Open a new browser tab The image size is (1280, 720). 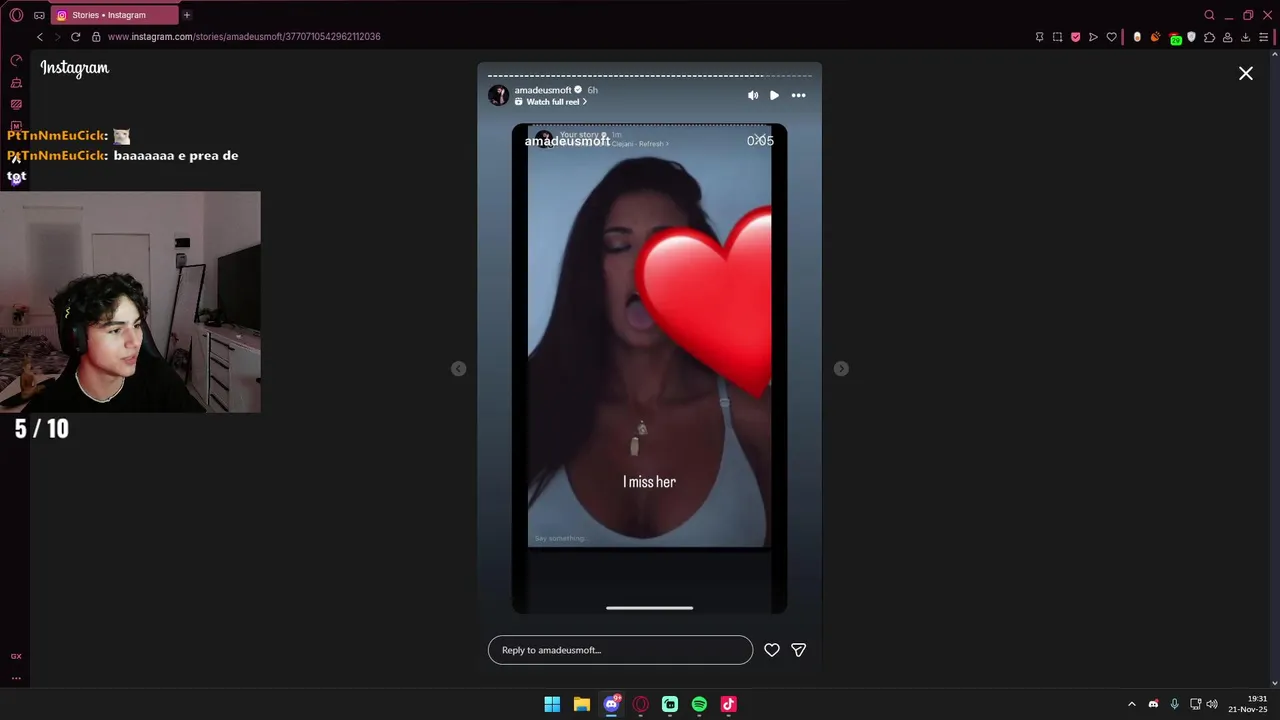pyautogui.click(x=186, y=15)
